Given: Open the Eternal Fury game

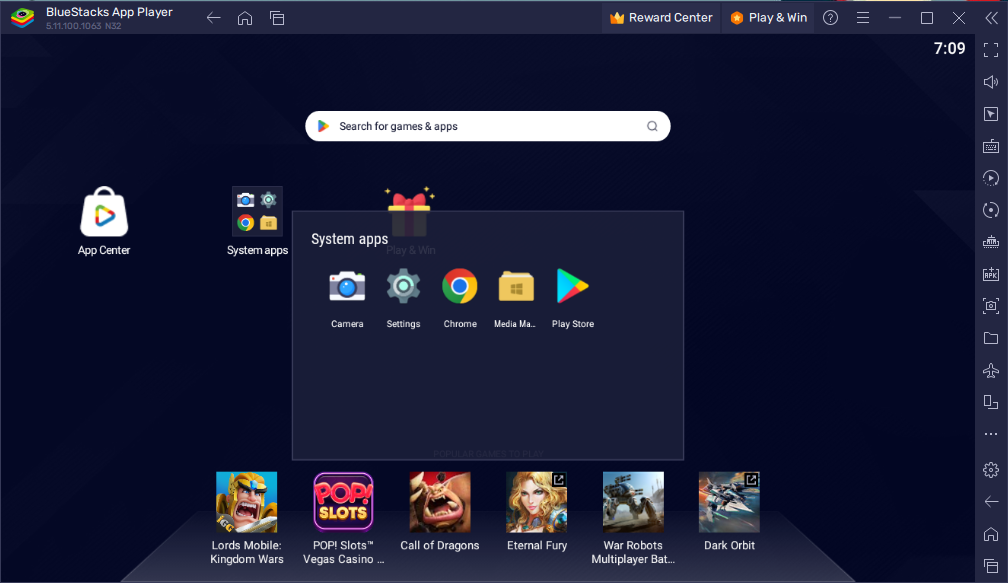Looking at the screenshot, I should click(x=537, y=512).
